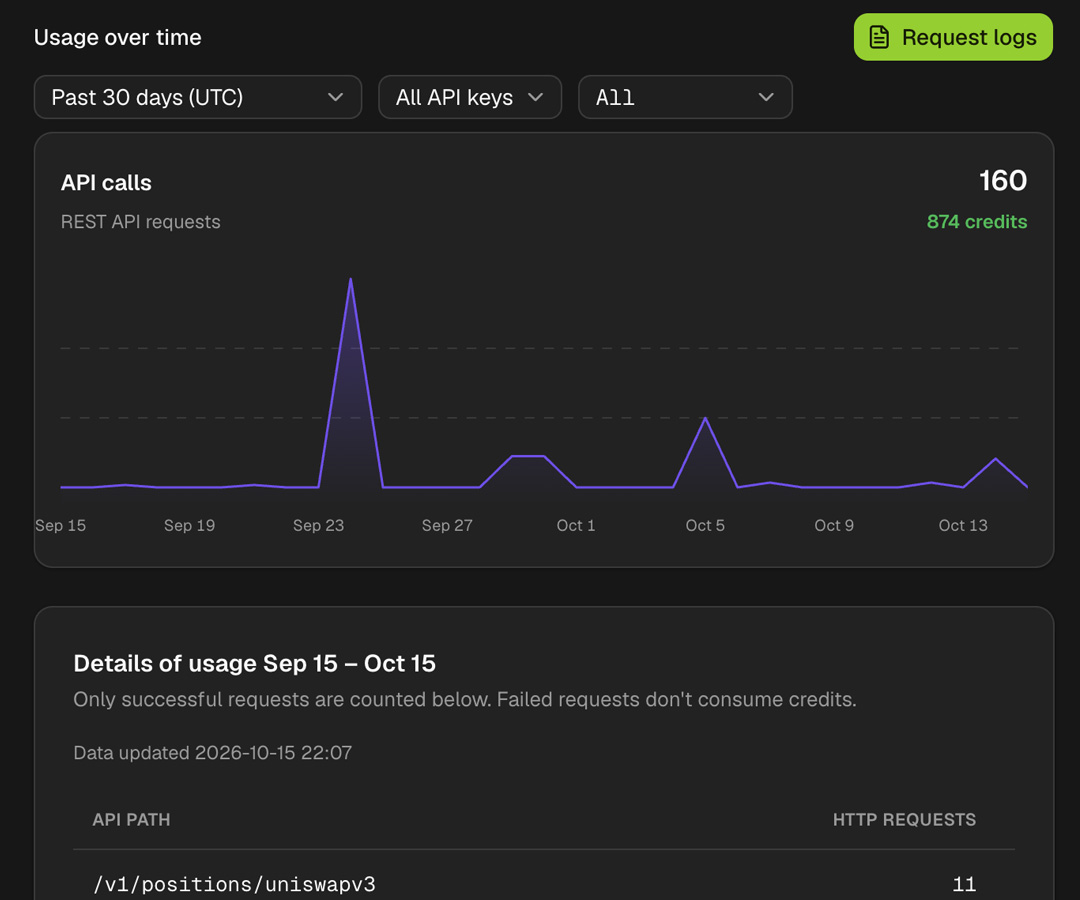Viewport: 1080px width, 900px height.
Task: Click the API calls chart title
Action: pos(106,182)
